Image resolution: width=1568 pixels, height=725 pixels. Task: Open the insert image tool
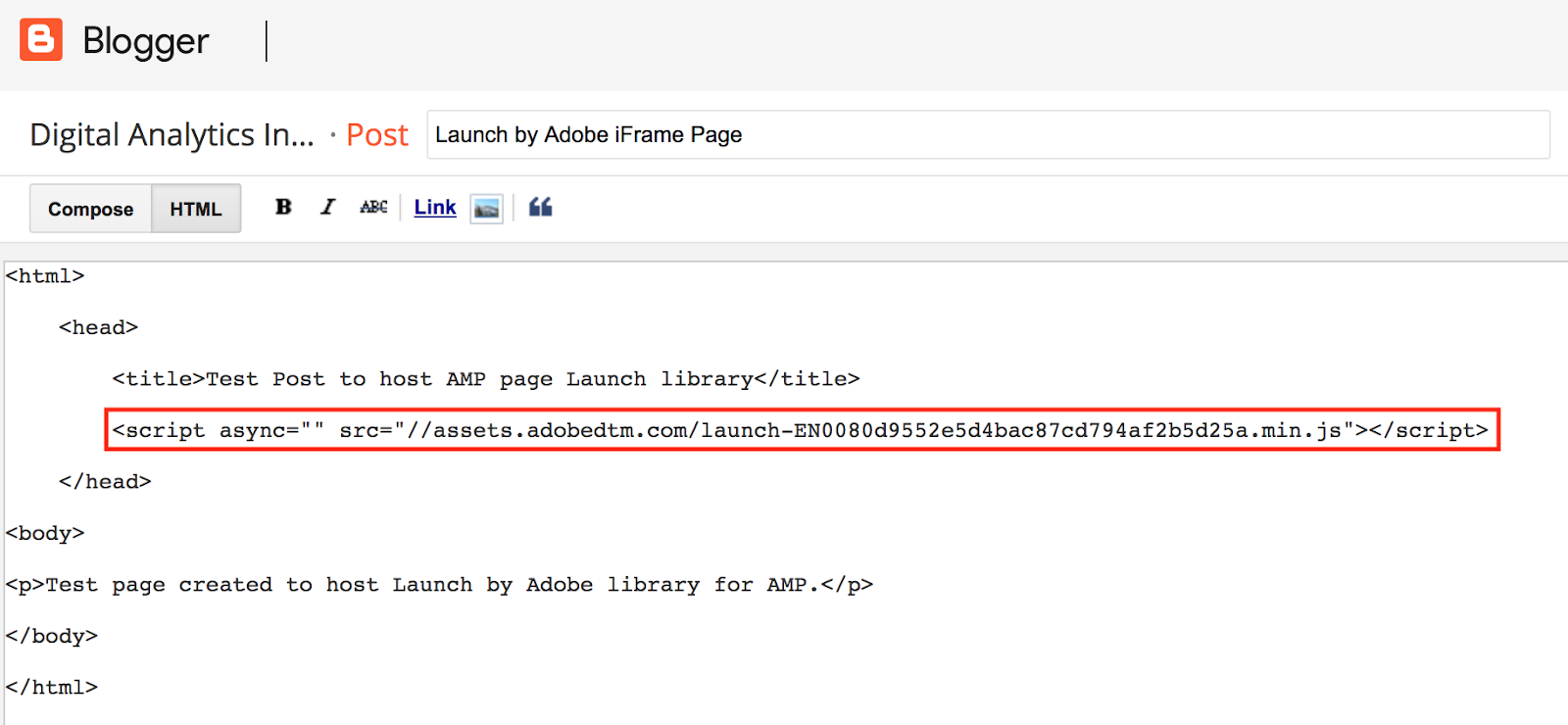486,208
